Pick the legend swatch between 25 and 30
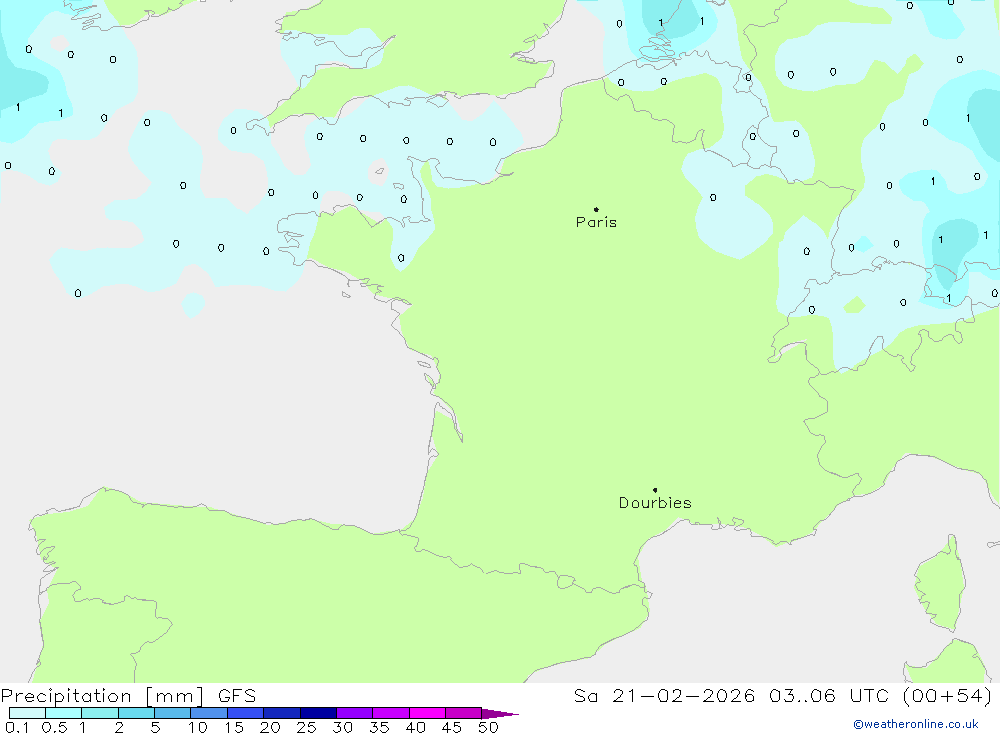 point(318,713)
